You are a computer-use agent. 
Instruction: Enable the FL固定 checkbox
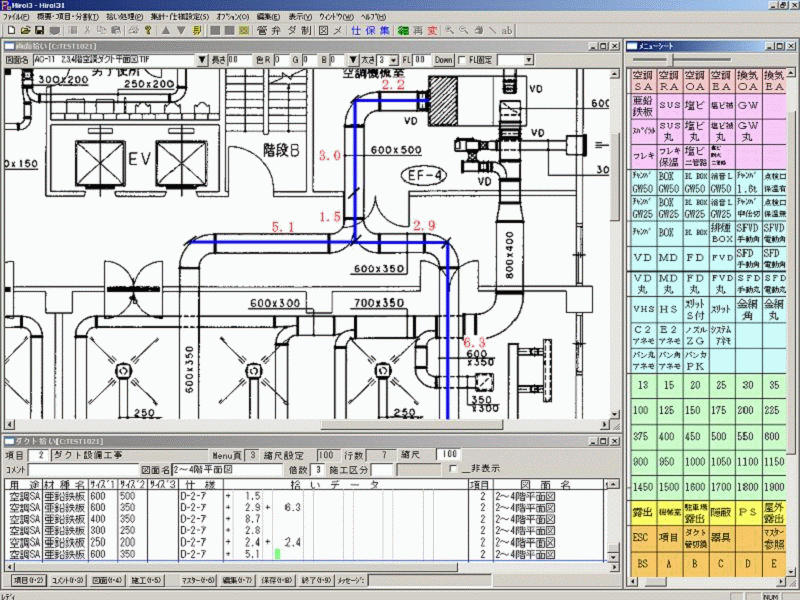(x=462, y=60)
